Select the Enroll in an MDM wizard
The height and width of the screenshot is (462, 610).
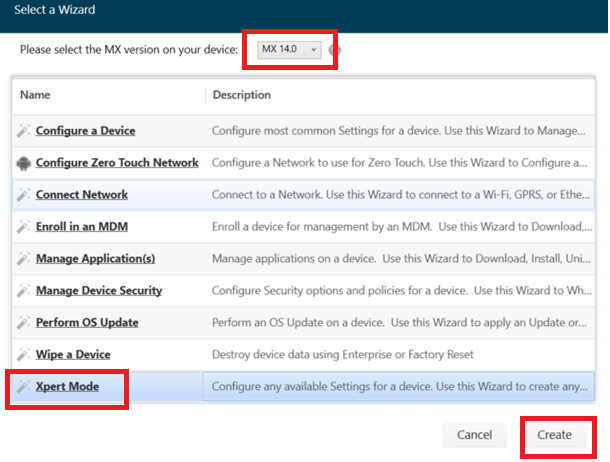point(82,226)
